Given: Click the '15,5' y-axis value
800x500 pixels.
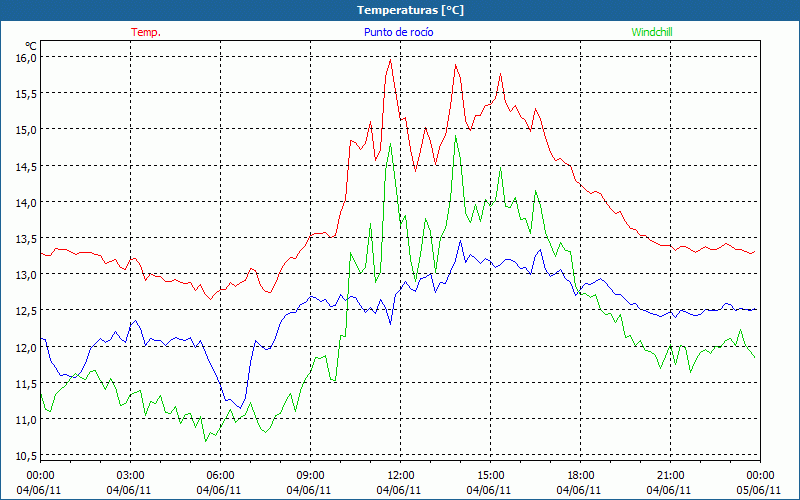Looking at the screenshot, I should (x=26, y=93).
